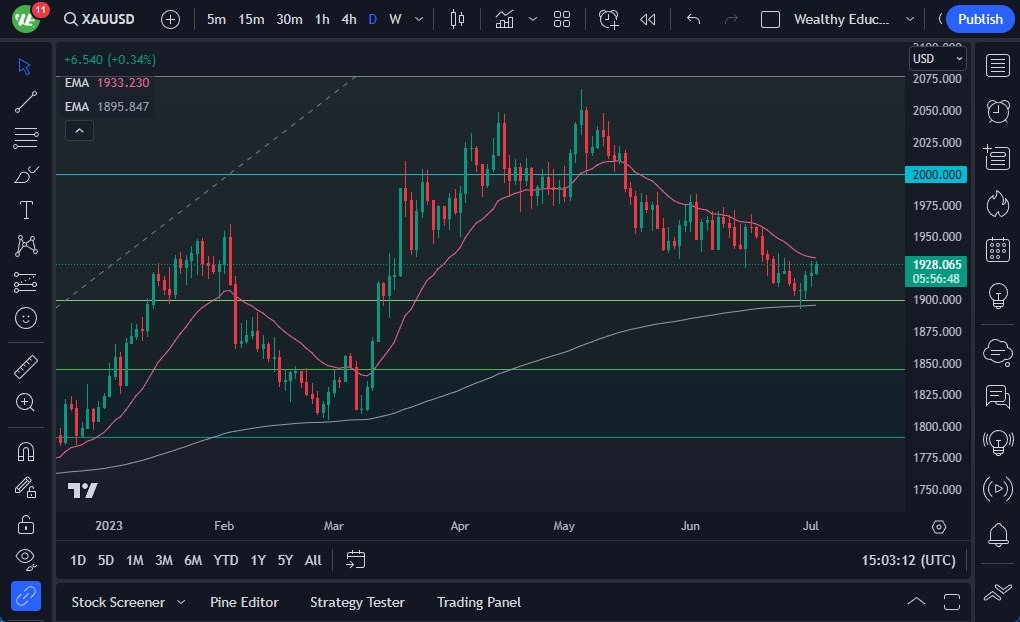
Task: Switch to the Pine Editor tab
Action: coord(244,602)
